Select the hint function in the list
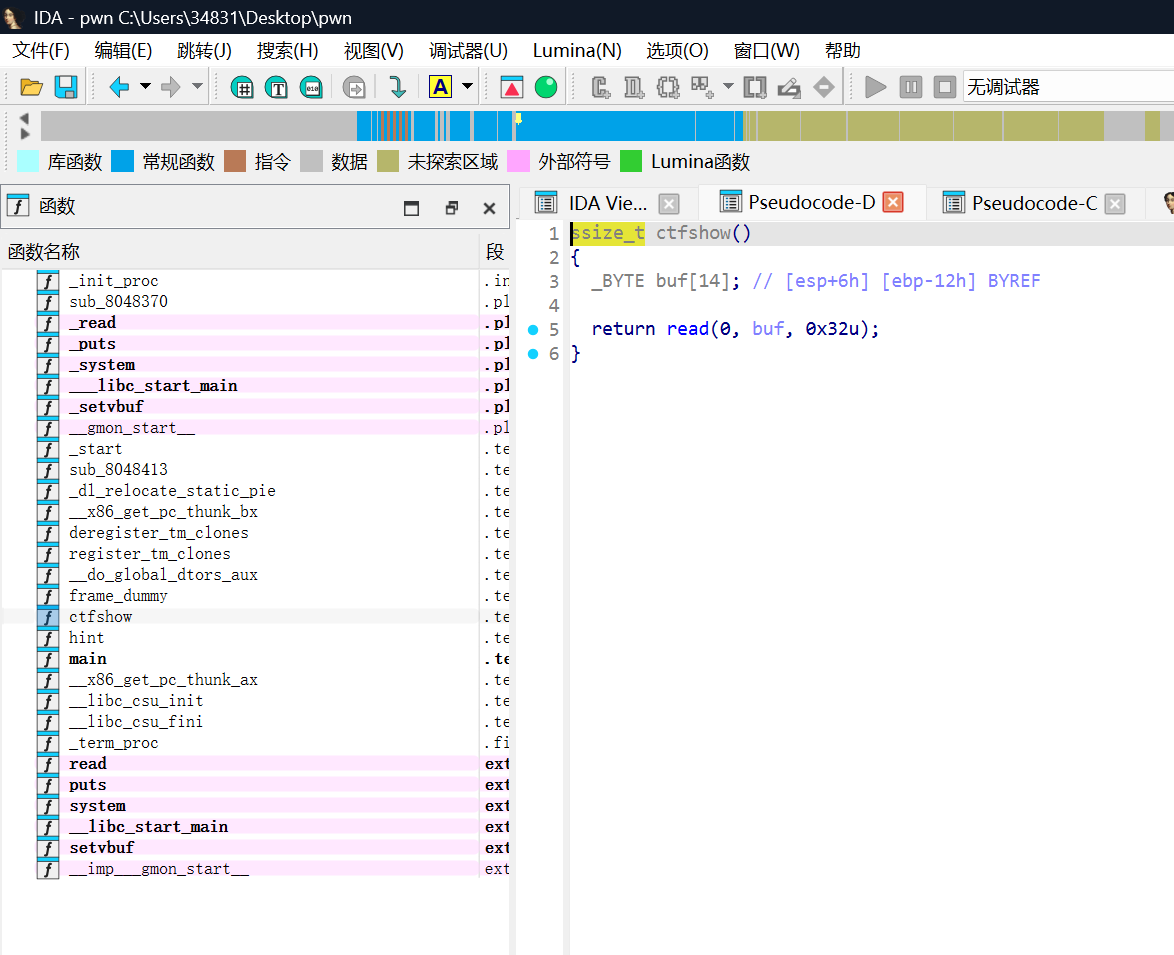 (x=86, y=638)
